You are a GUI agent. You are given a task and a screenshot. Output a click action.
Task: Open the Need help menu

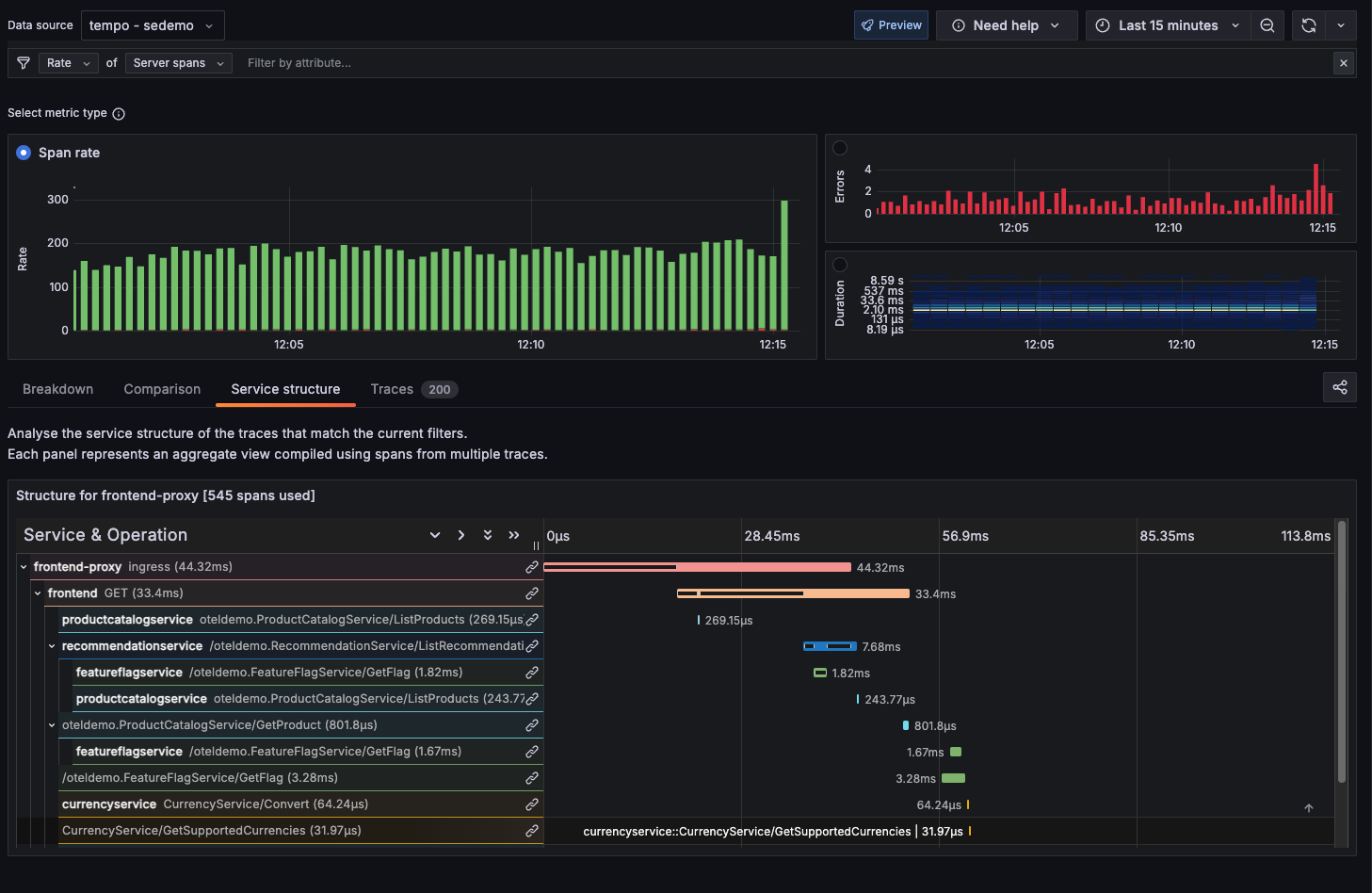tap(1006, 25)
